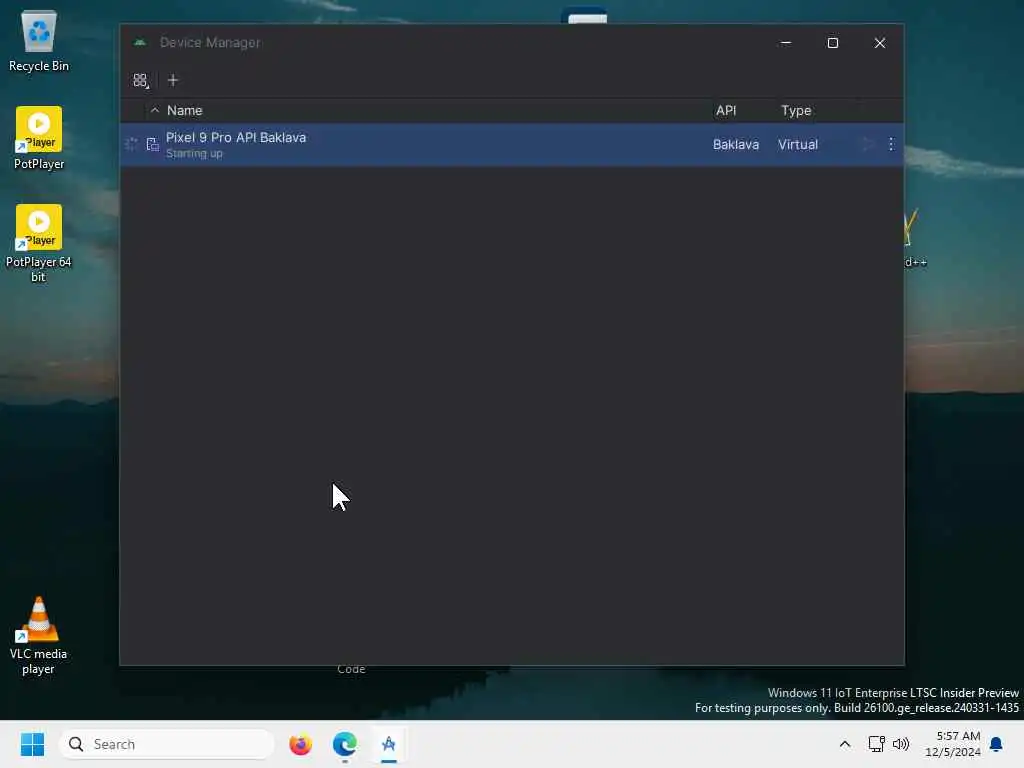The height and width of the screenshot is (768, 1024).
Task: Click the Baklava API cell
Action: tap(735, 144)
